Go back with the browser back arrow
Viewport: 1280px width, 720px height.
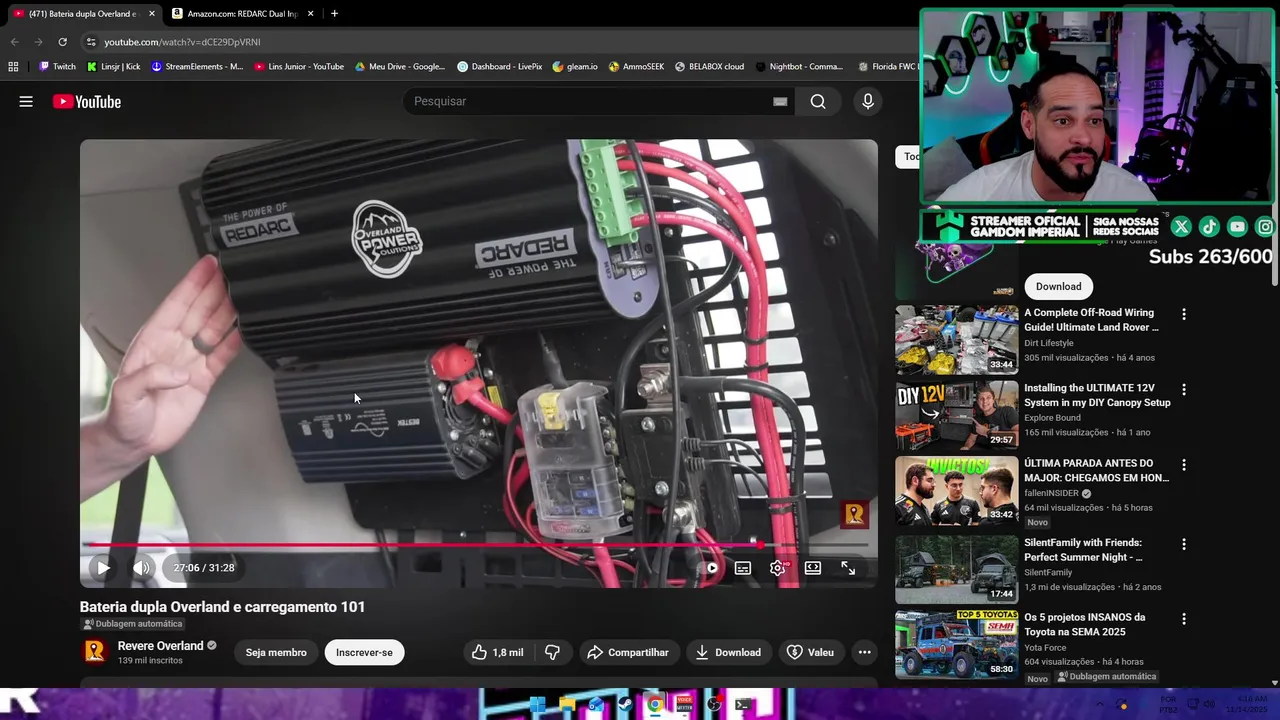tap(14, 42)
